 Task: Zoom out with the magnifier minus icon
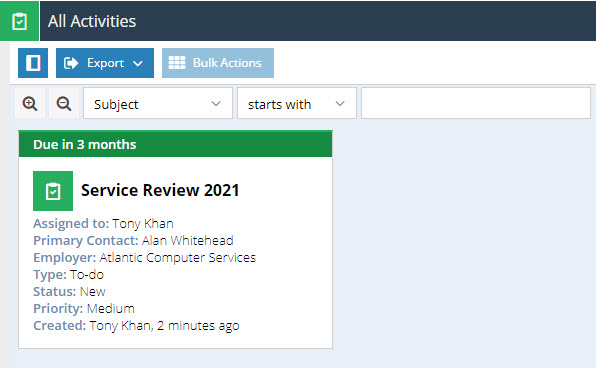click(63, 103)
